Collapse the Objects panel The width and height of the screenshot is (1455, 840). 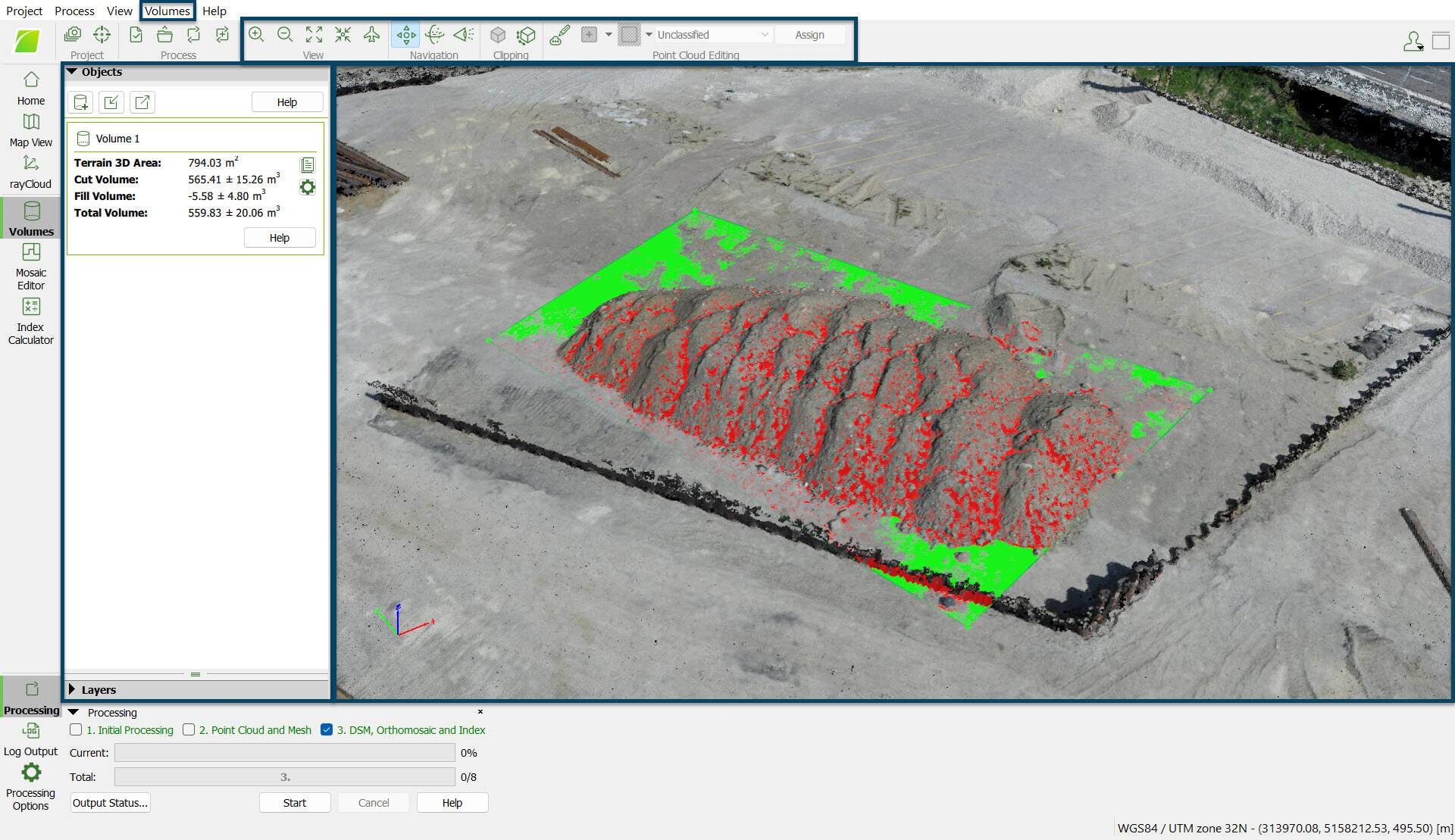pos(73,71)
